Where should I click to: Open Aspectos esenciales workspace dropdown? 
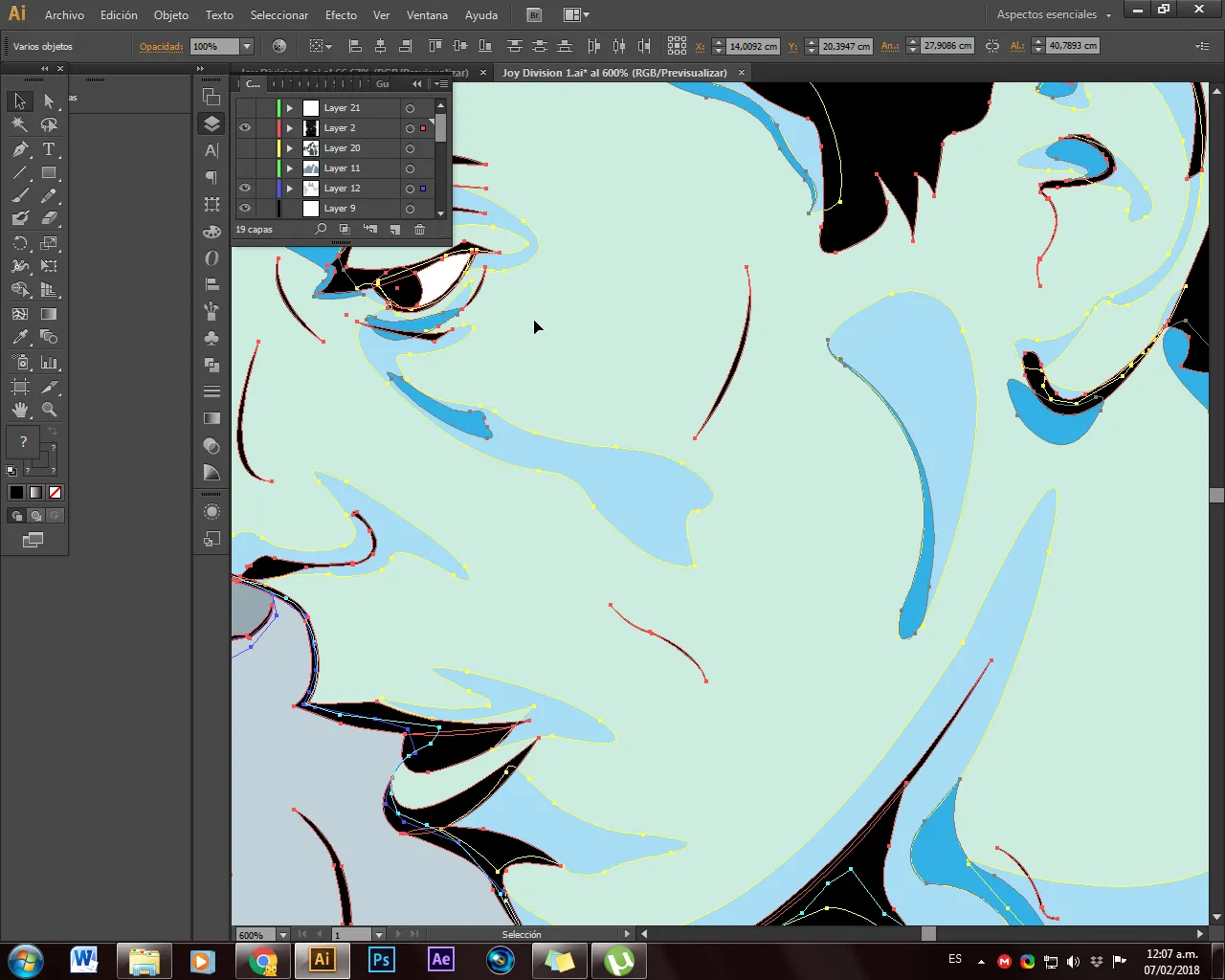1054,14
